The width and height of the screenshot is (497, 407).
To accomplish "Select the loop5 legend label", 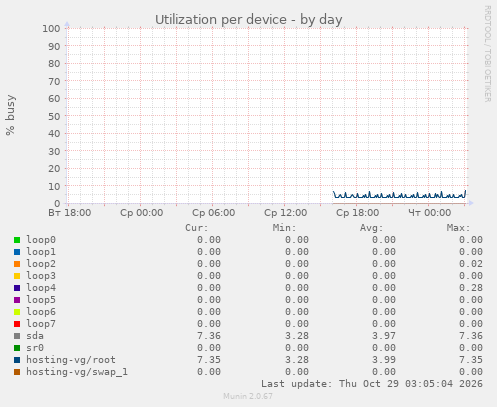I will click(x=41, y=300).
